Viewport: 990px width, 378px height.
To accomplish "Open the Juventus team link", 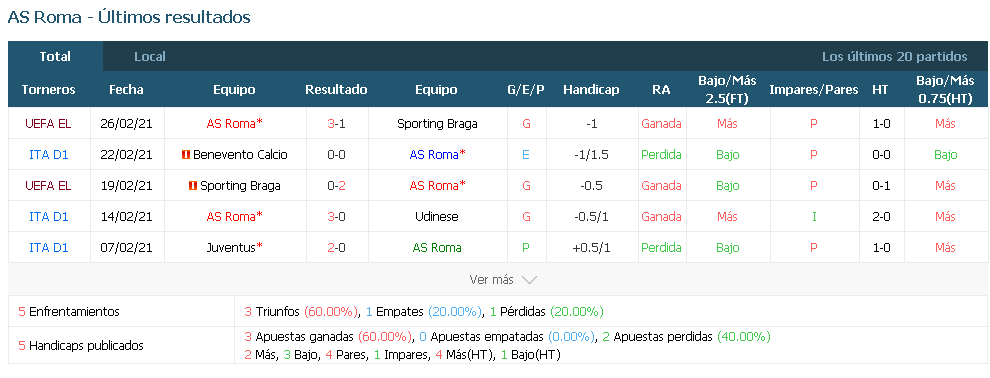I will tap(230, 247).
